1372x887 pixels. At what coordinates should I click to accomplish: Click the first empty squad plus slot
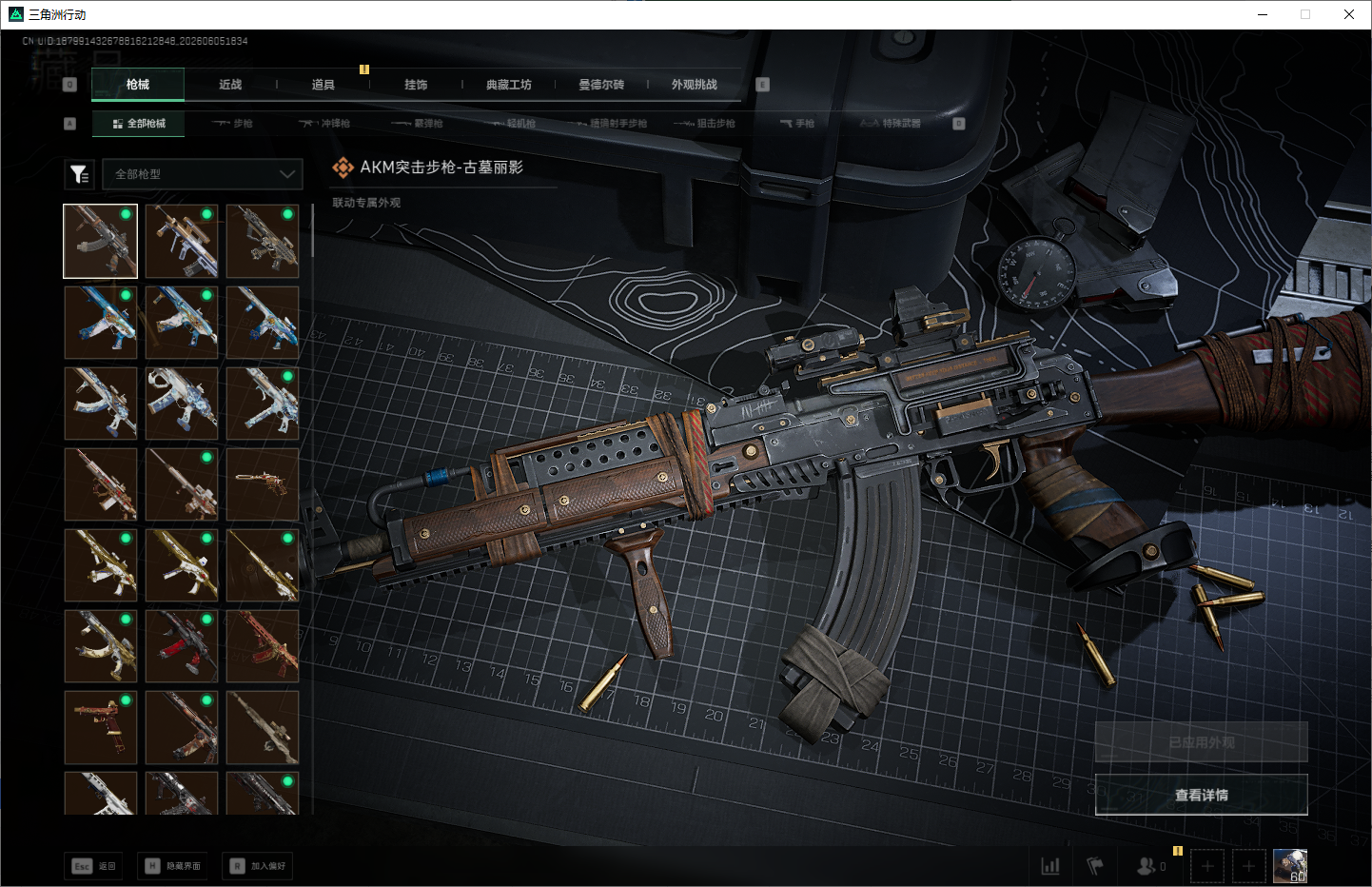[x=1207, y=866]
